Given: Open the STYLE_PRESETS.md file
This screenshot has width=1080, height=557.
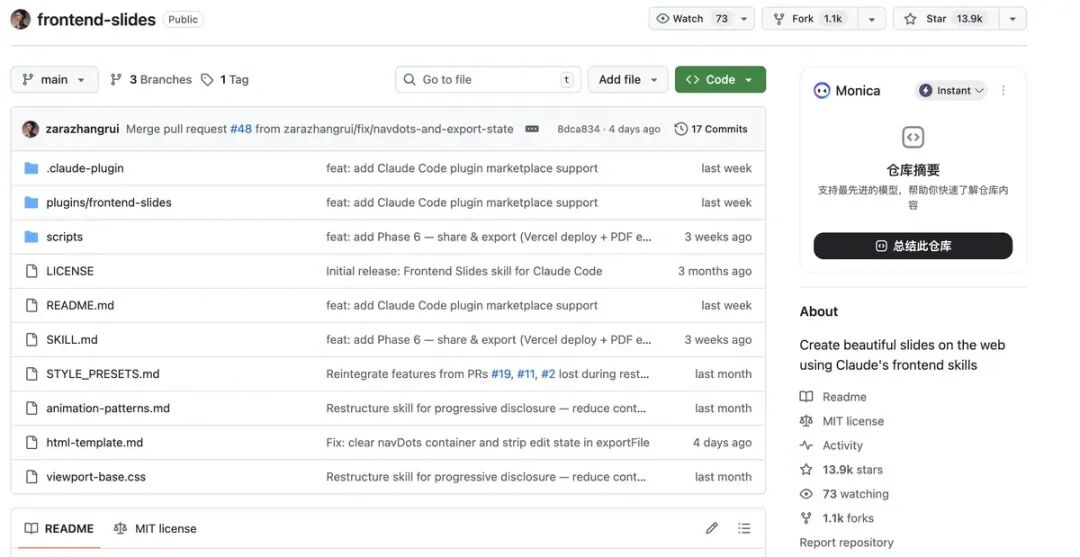Looking at the screenshot, I should click(x=103, y=374).
